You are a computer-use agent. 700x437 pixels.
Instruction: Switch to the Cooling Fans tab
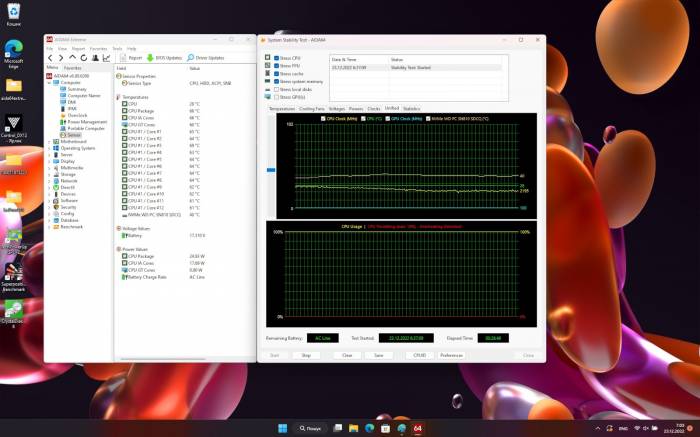coord(312,109)
